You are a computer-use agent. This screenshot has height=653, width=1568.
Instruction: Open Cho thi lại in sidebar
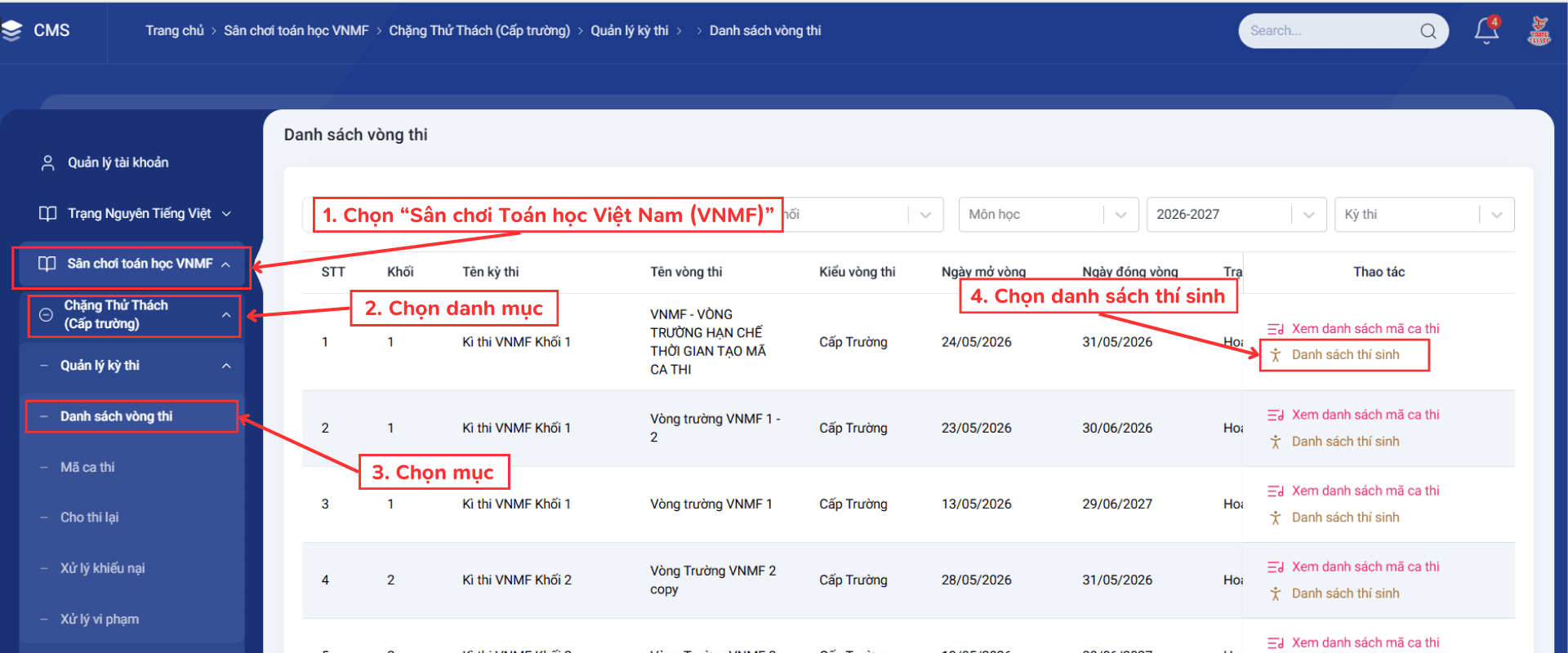pos(90,518)
